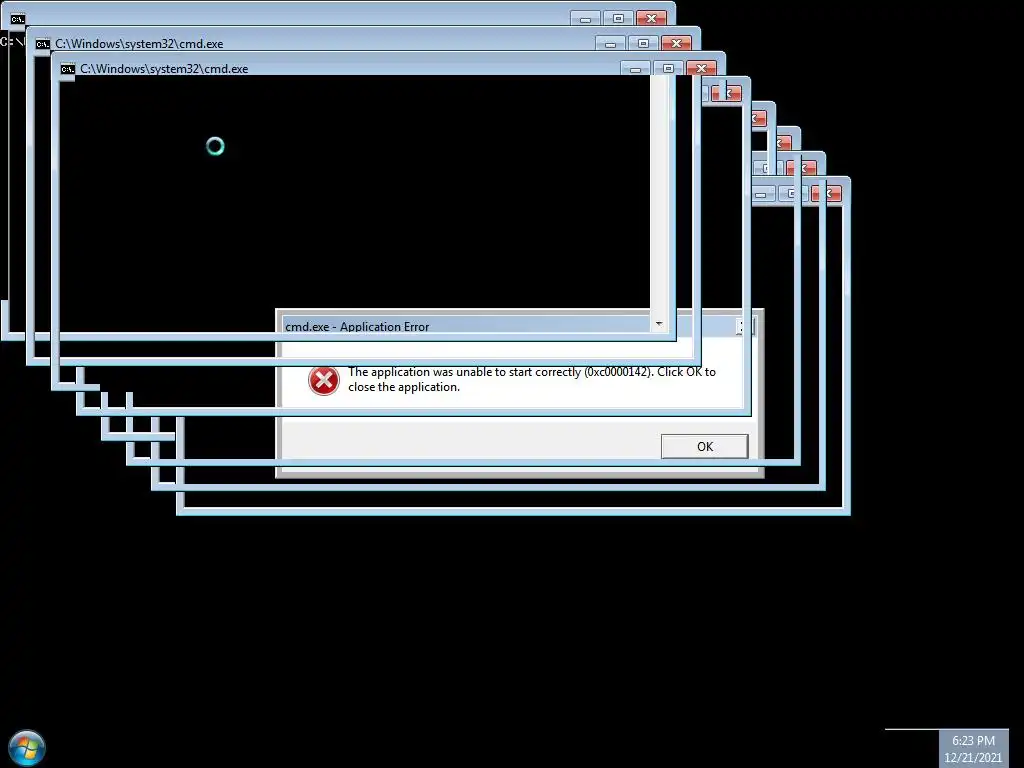Screen dimensions: 1024x768
Task: Close the second cmd.exe window
Action: click(676, 43)
